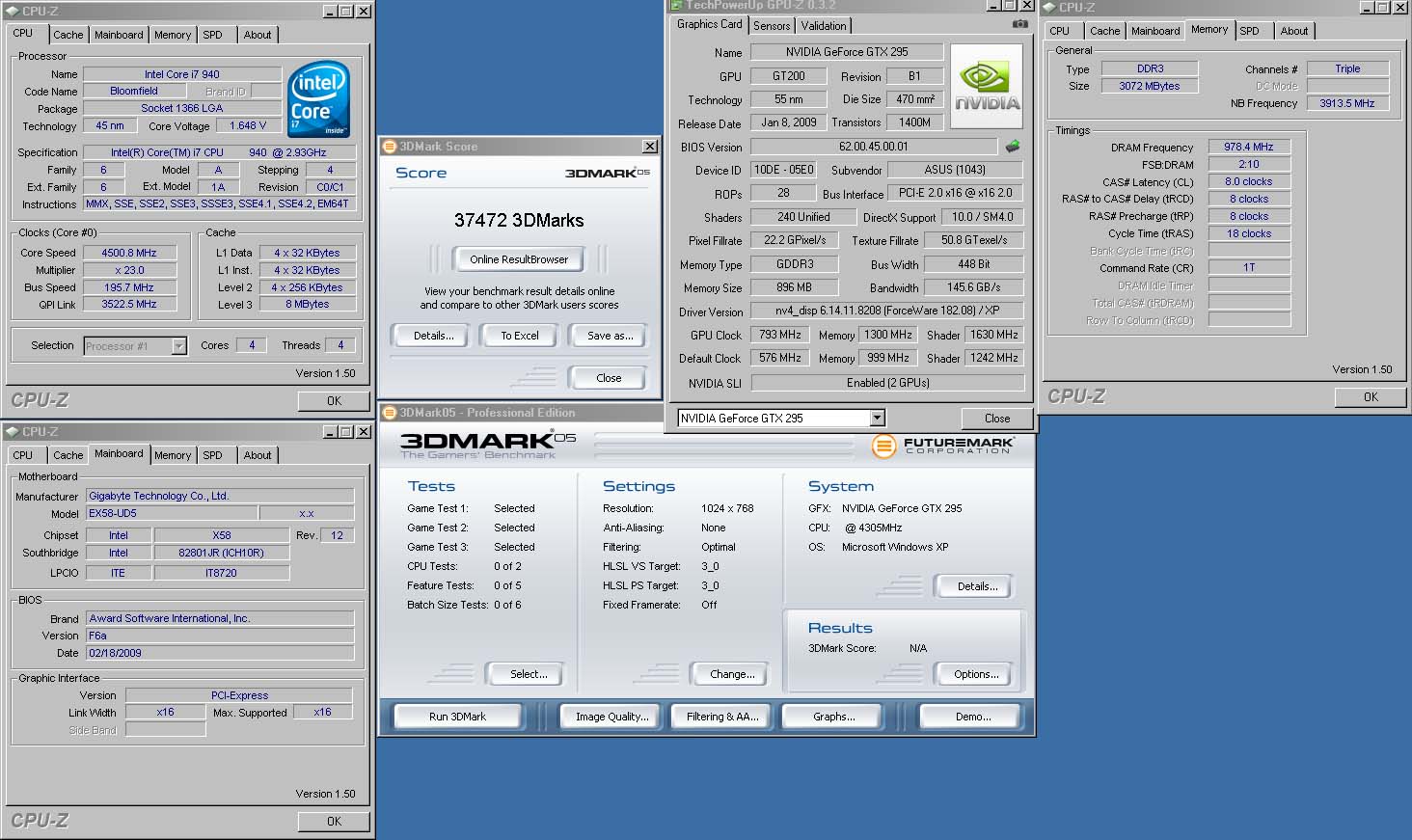Viewport: 1412px width, 840px height.
Task: Open the SPD tab in the top-left CPU-Z
Action: 213,35
